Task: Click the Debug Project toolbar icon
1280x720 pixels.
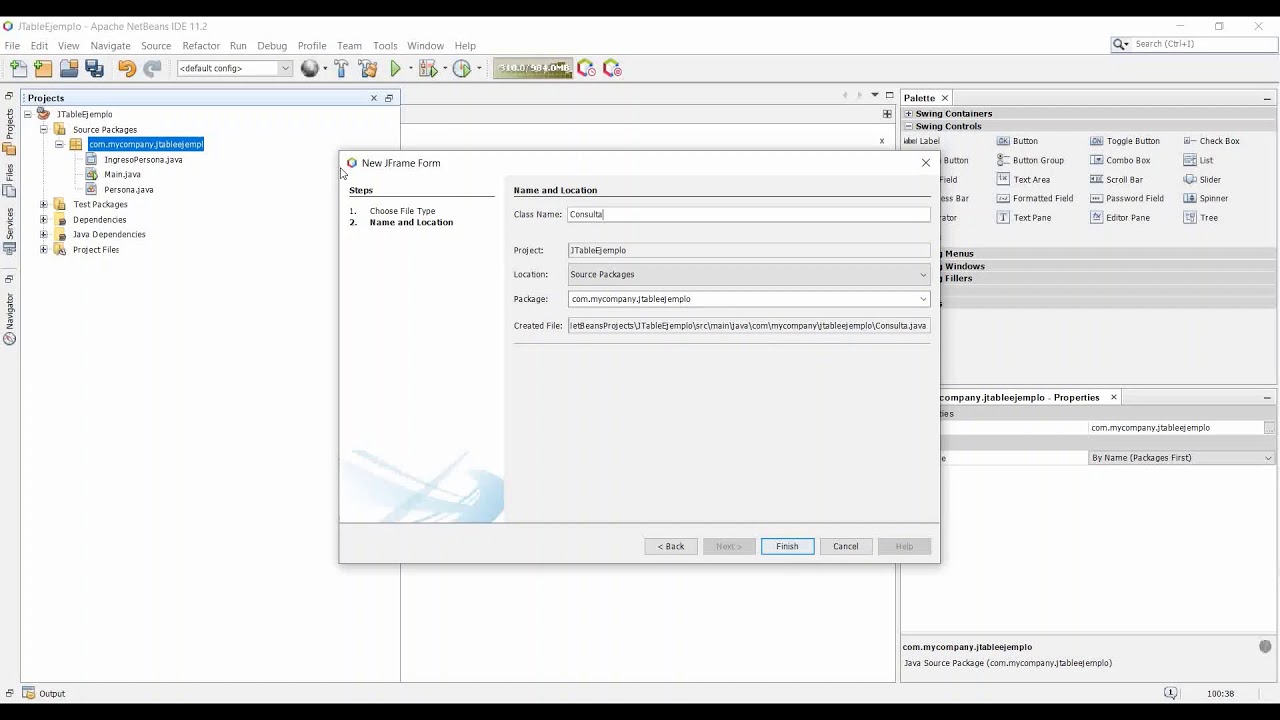Action: (428, 68)
